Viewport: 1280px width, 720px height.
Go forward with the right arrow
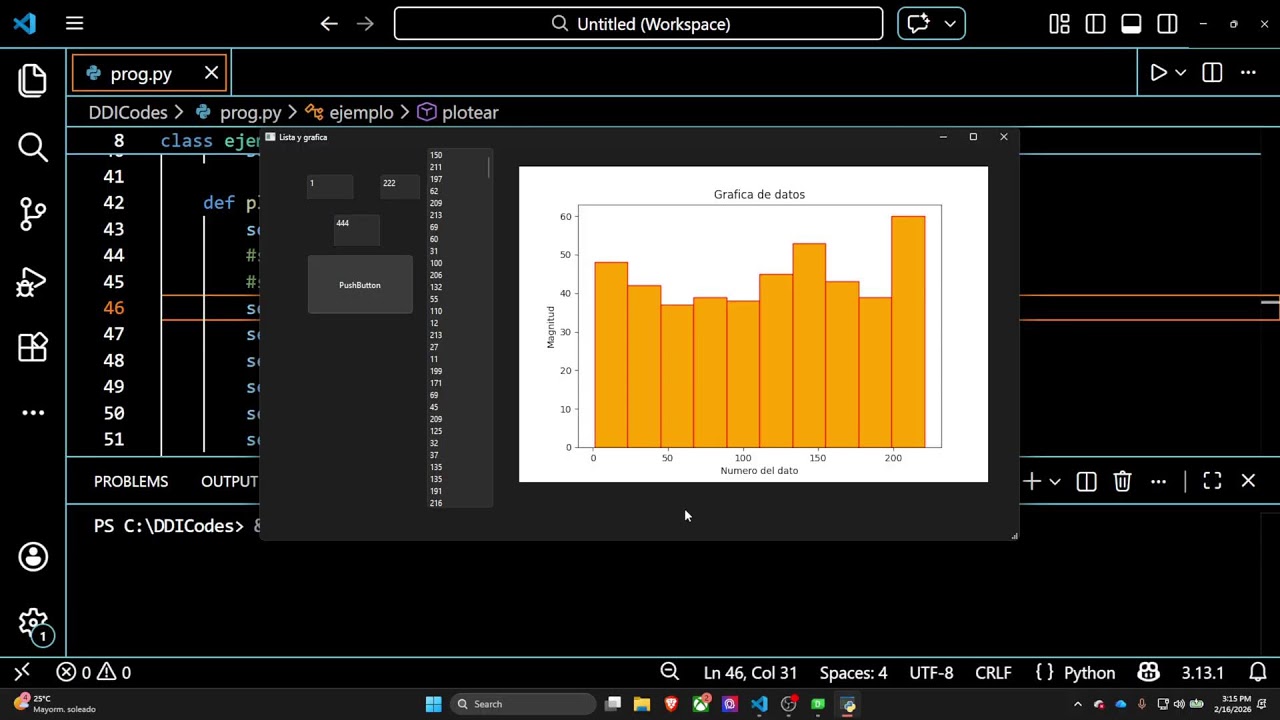point(365,23)
